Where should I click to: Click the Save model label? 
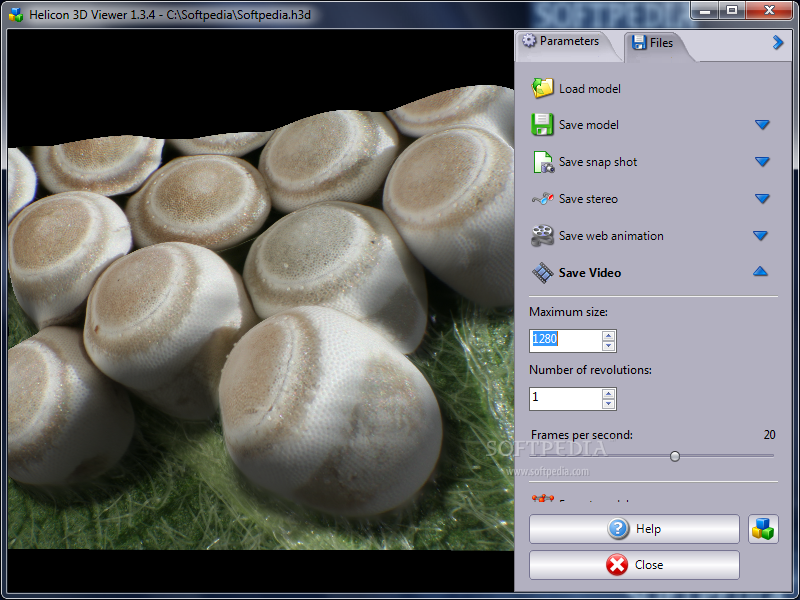pos(589,125)
